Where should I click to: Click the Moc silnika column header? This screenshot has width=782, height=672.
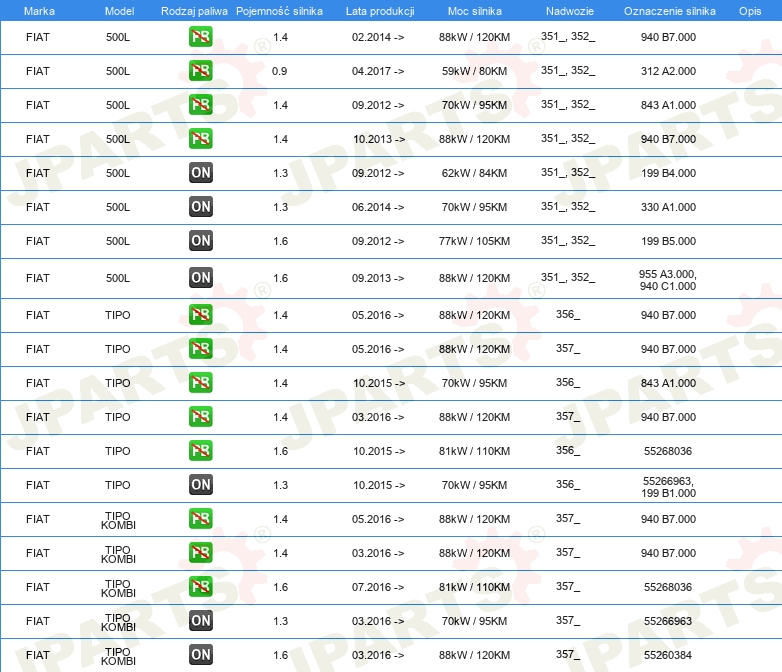tap(474, 11)
